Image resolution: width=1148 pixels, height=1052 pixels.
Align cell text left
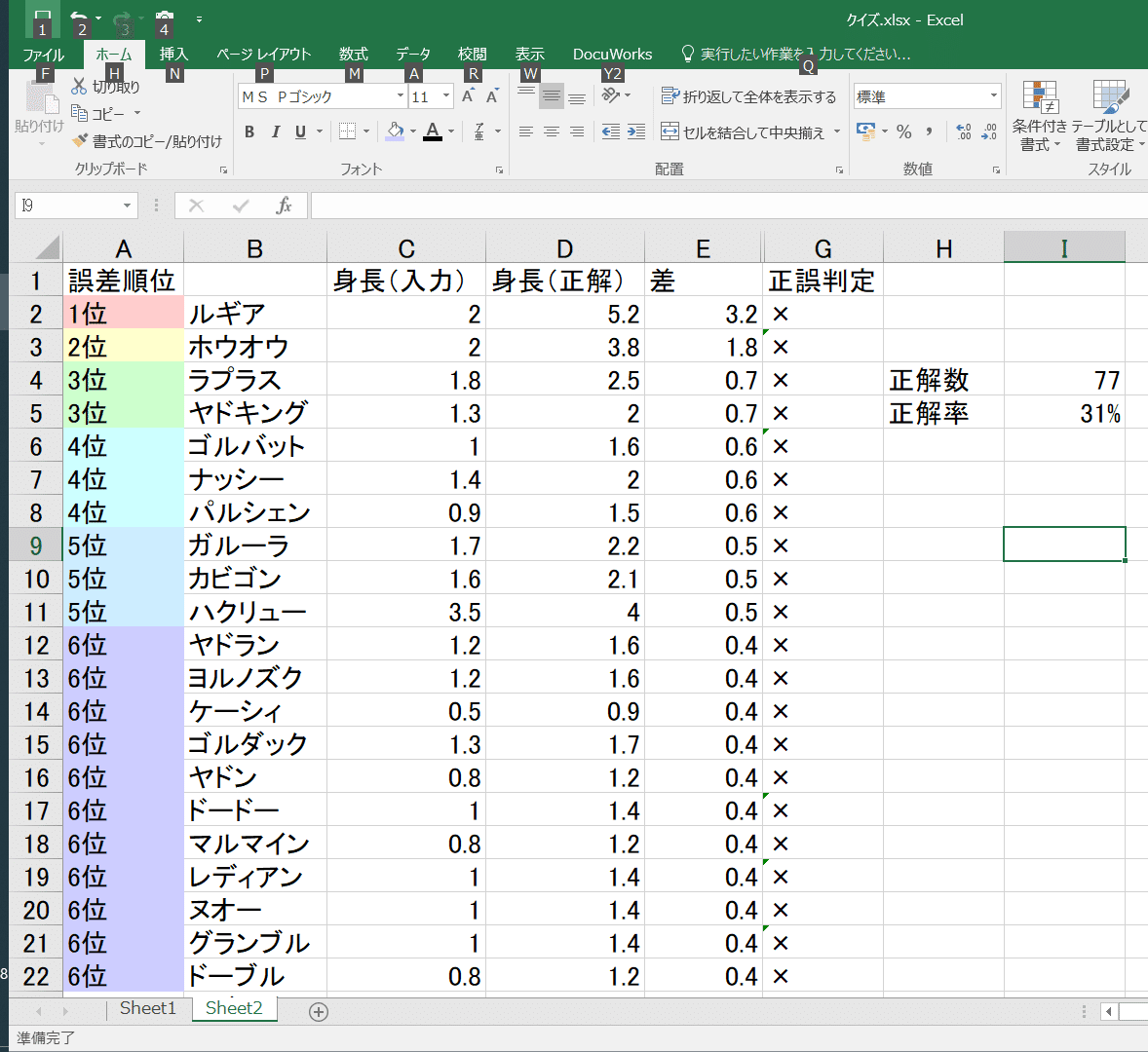(525, 131)
